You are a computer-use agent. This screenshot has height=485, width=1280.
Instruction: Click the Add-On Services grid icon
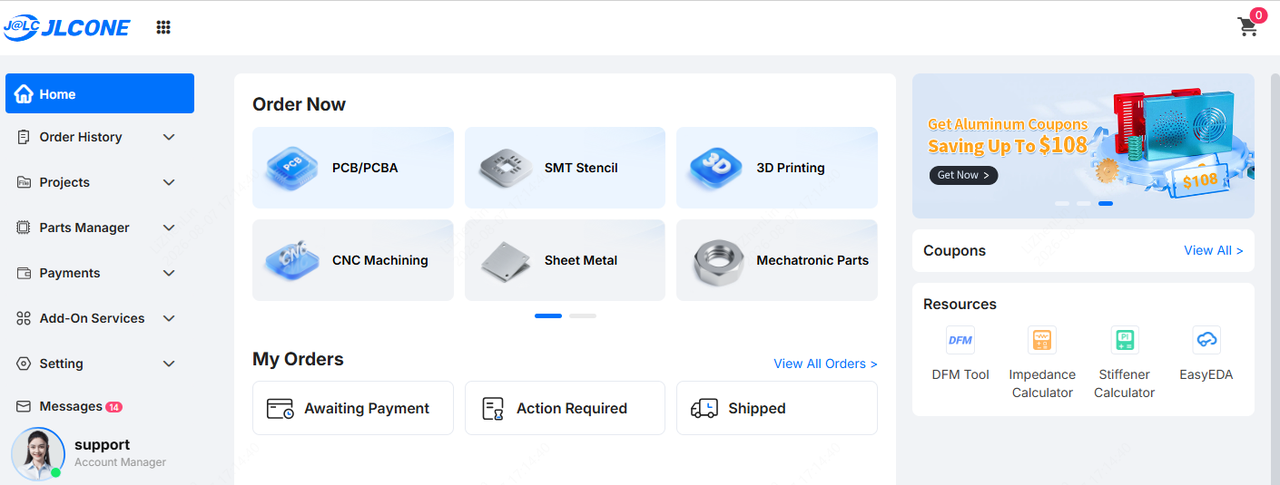(24, 318)
